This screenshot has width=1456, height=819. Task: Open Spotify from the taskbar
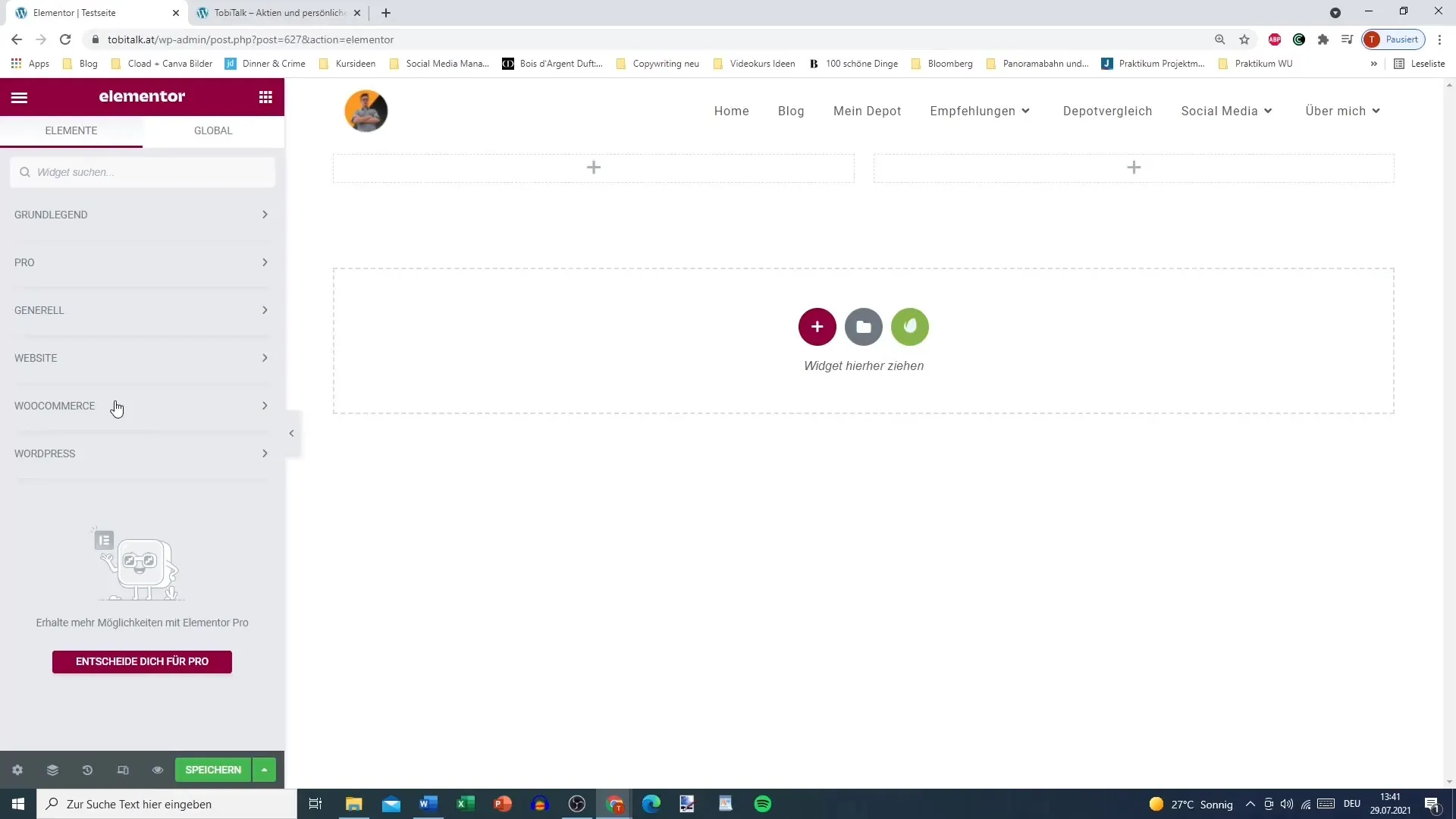[x=763, y=804]
